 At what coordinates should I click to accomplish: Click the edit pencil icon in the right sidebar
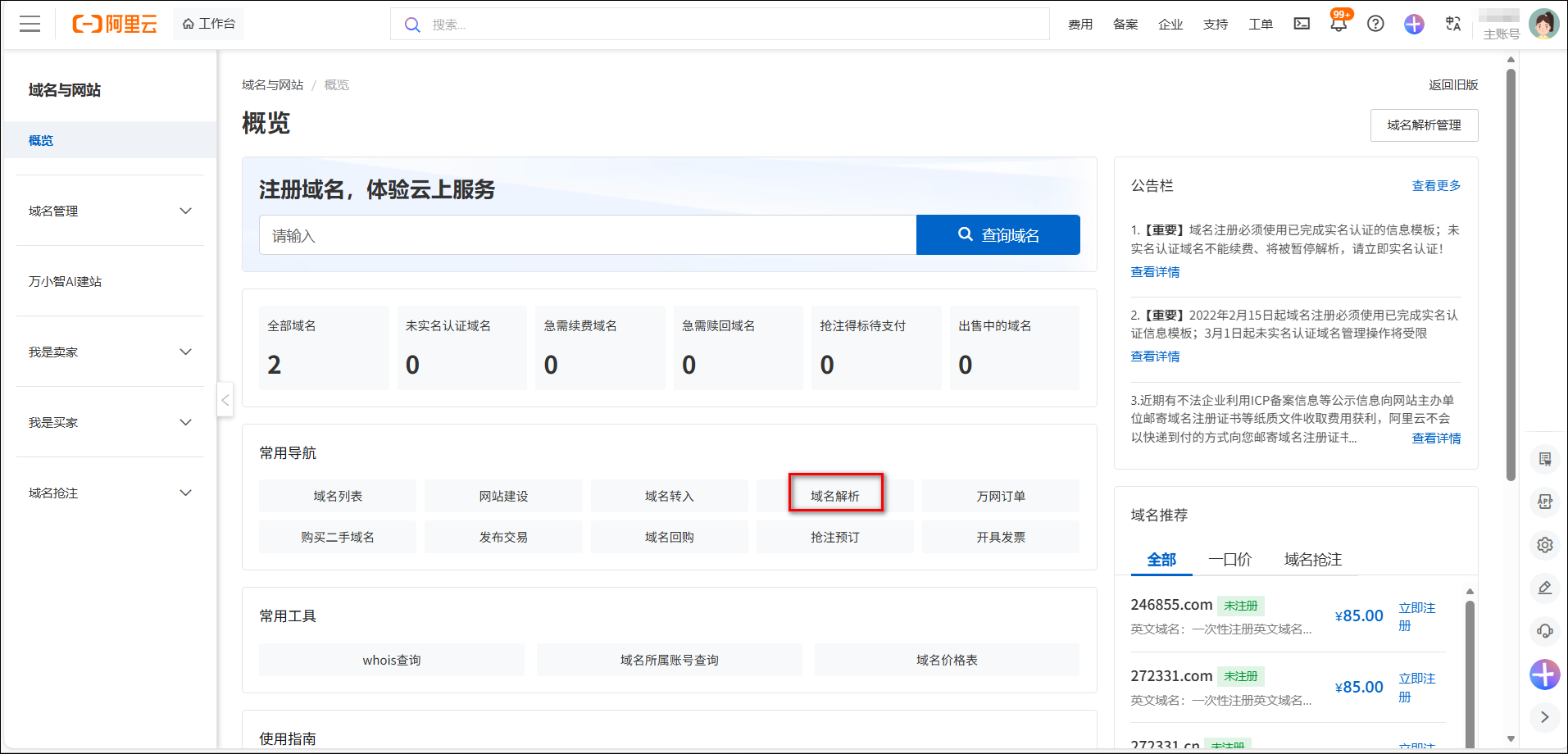click(1544, 588)
